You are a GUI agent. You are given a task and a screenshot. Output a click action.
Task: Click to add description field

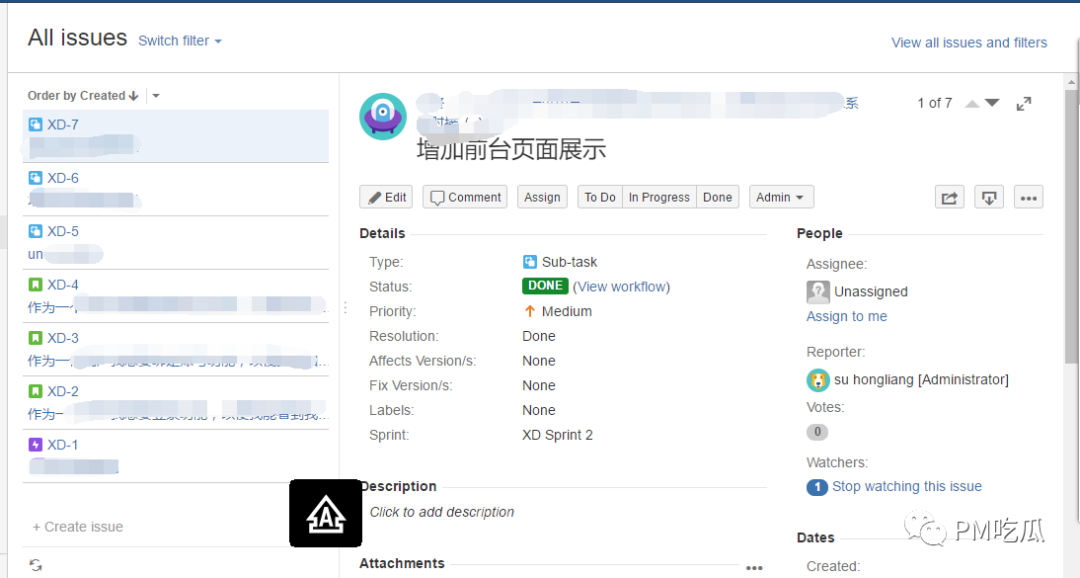(x=442, y=512)
